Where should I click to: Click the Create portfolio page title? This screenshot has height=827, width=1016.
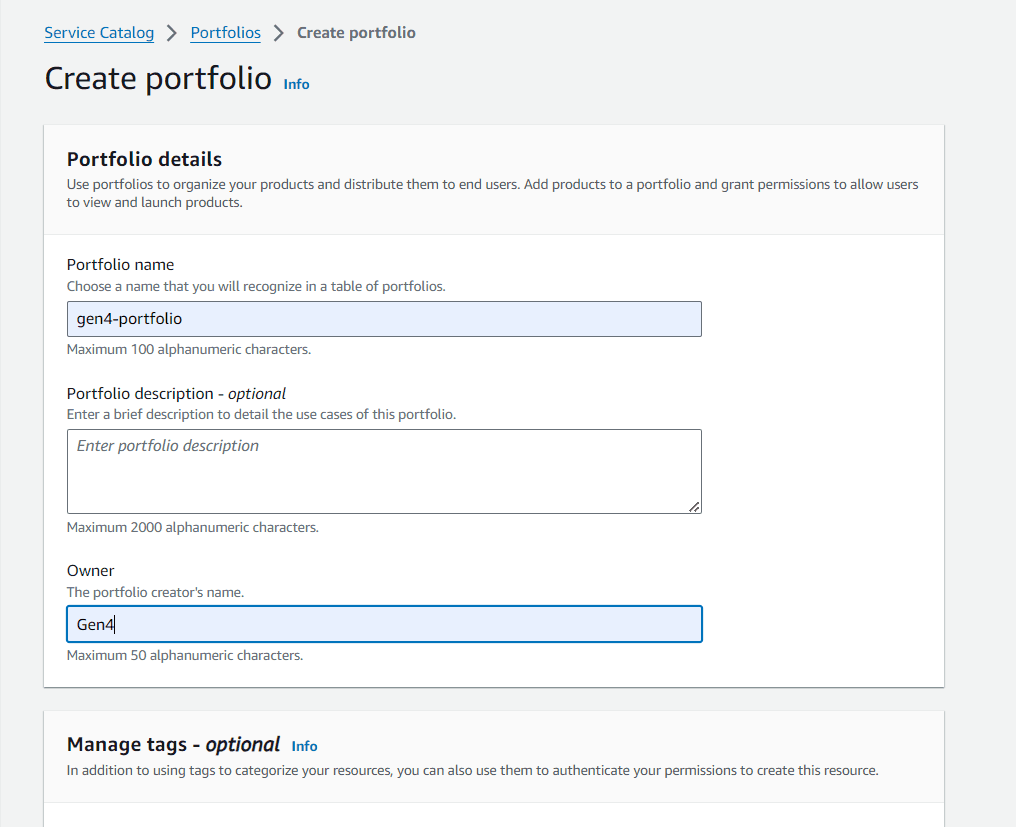click(158, 78)
